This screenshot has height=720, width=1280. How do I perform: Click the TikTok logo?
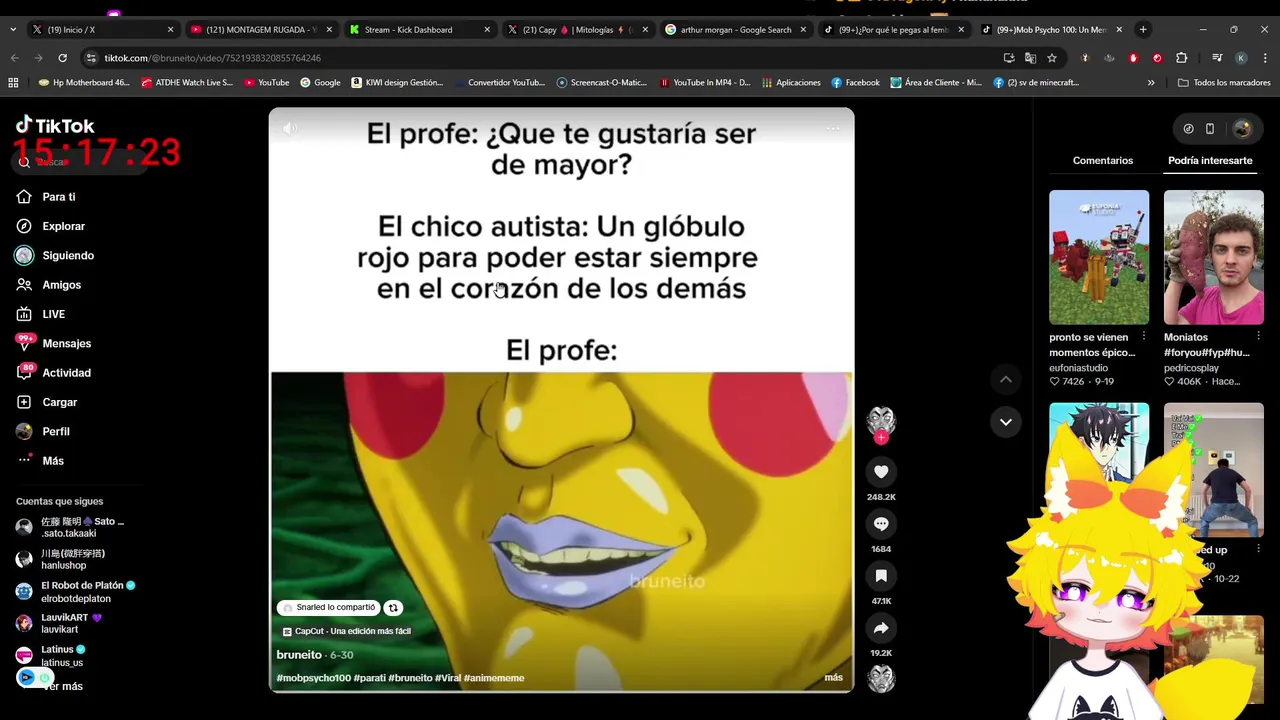click(x=55, y=125)
